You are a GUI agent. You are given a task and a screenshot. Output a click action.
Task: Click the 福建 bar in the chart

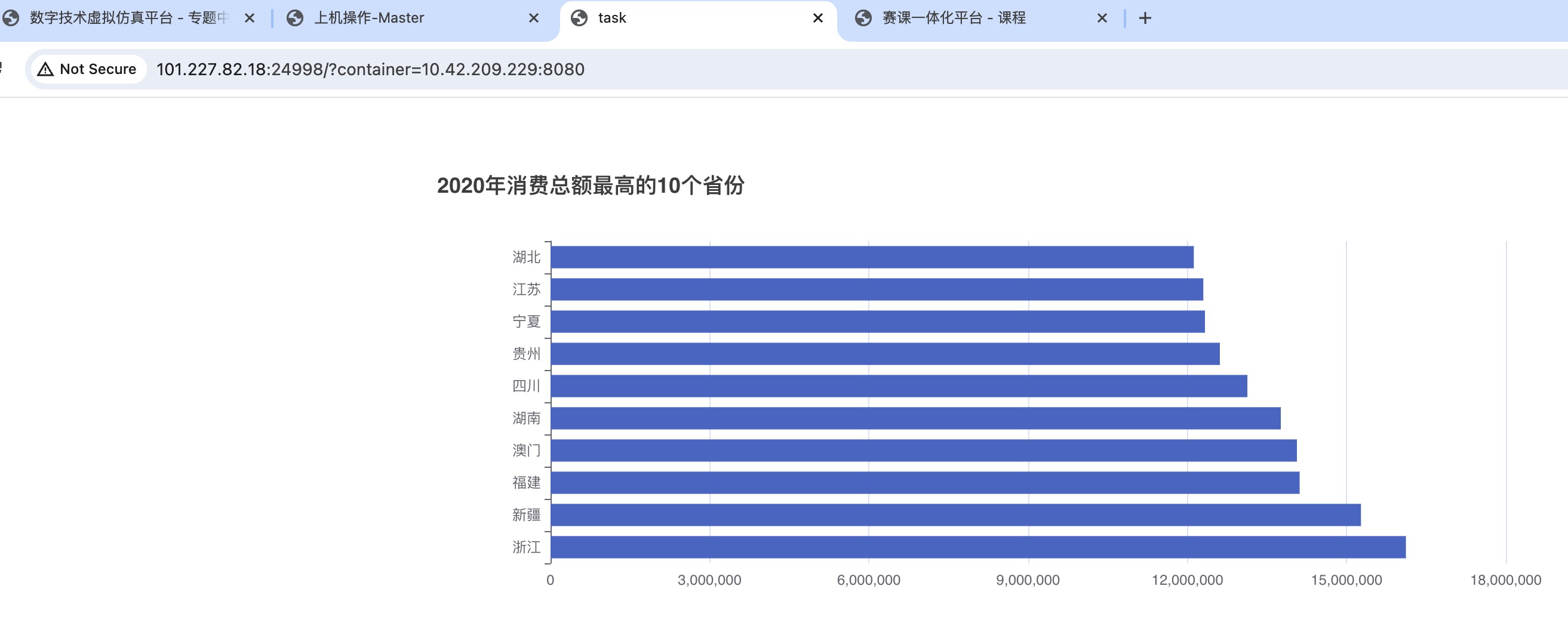pyautogui.click(x=924, y=483)
